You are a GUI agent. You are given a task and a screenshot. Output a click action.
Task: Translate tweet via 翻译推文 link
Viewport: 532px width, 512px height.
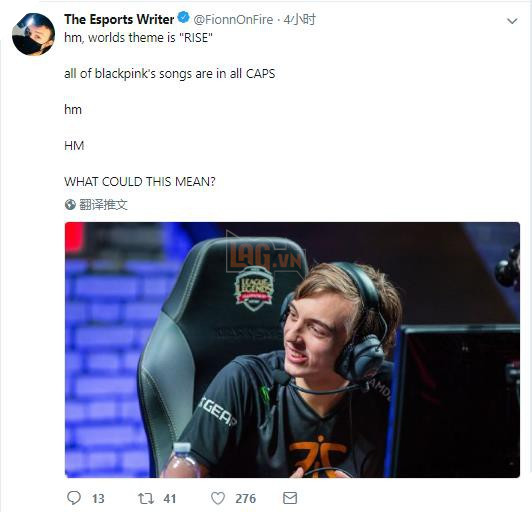click(103, 205)
